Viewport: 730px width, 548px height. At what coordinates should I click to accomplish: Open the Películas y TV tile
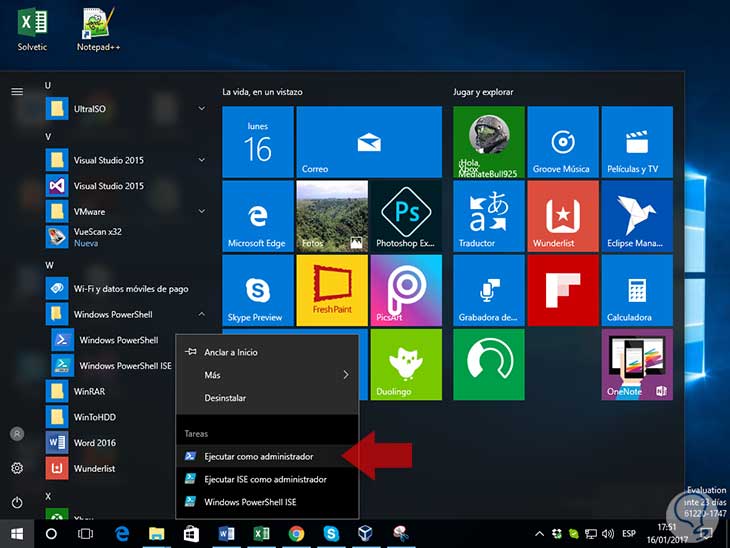coord(637,142)
